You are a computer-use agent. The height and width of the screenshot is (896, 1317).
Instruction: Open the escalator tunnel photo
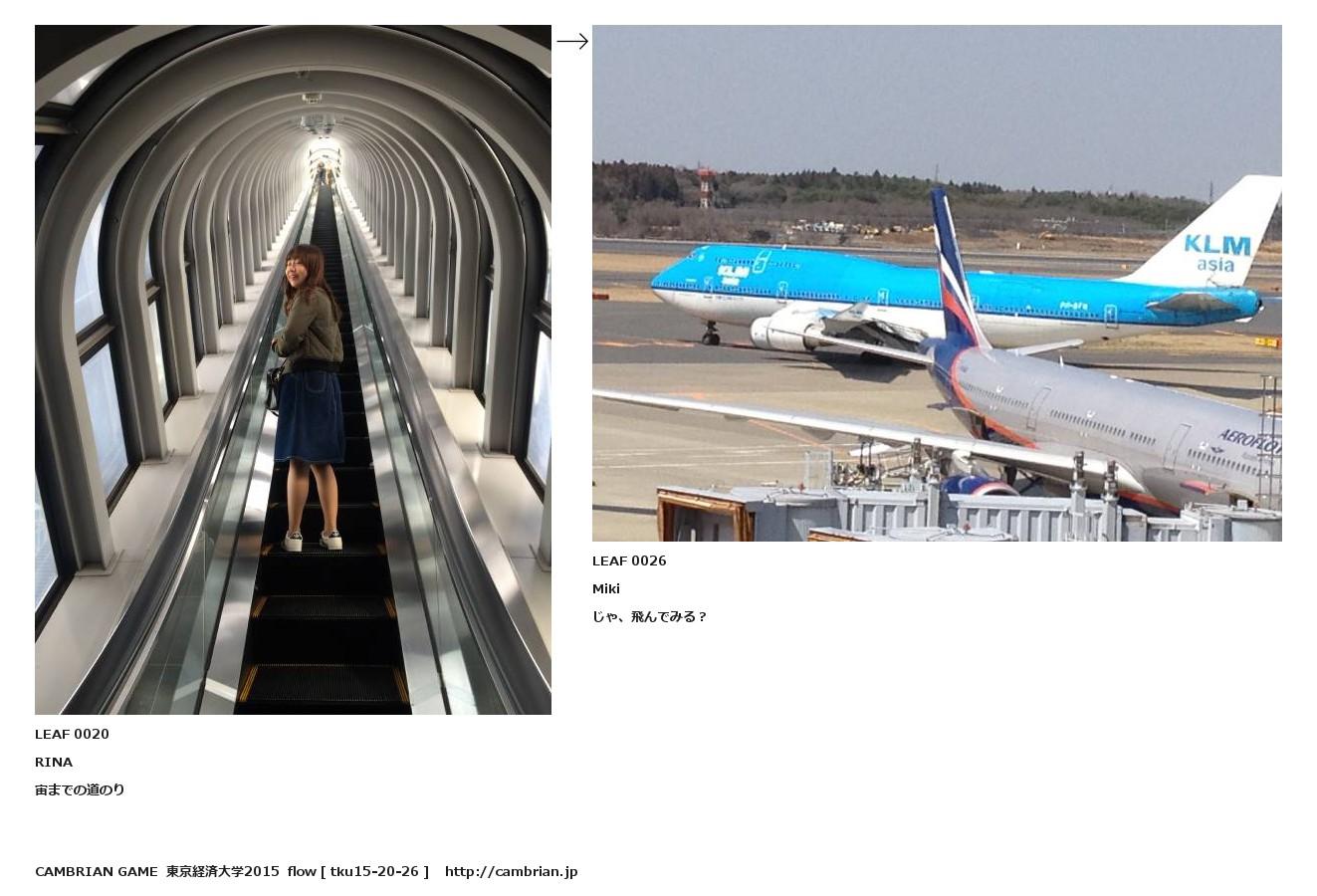(x=293, y=369)
